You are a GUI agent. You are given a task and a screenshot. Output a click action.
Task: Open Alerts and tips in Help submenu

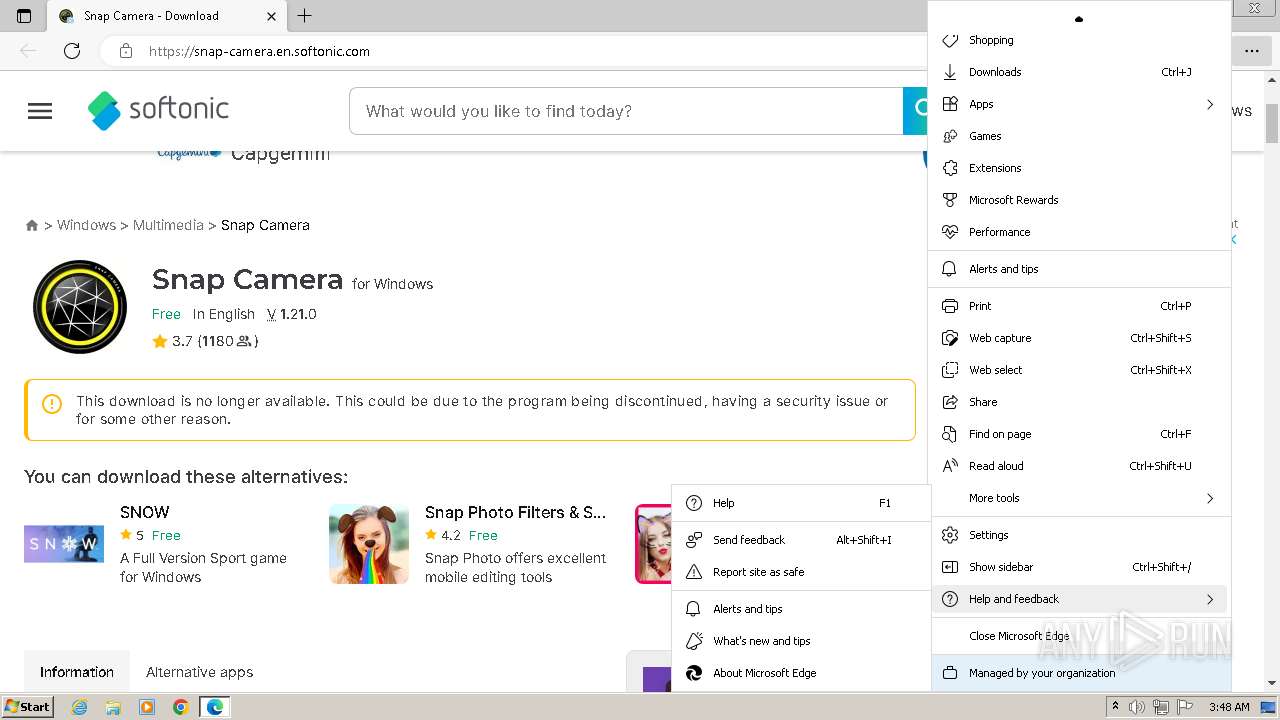tap(801, 609)
